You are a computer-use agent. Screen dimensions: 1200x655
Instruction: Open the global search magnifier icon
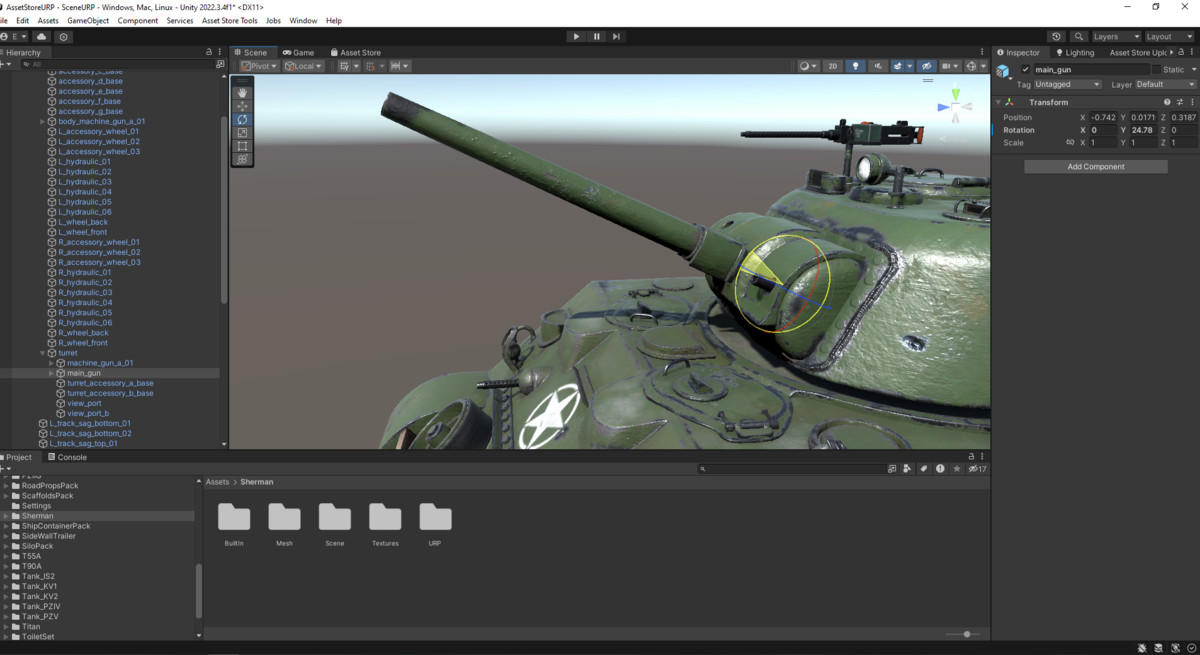(x=1079, y=36)
